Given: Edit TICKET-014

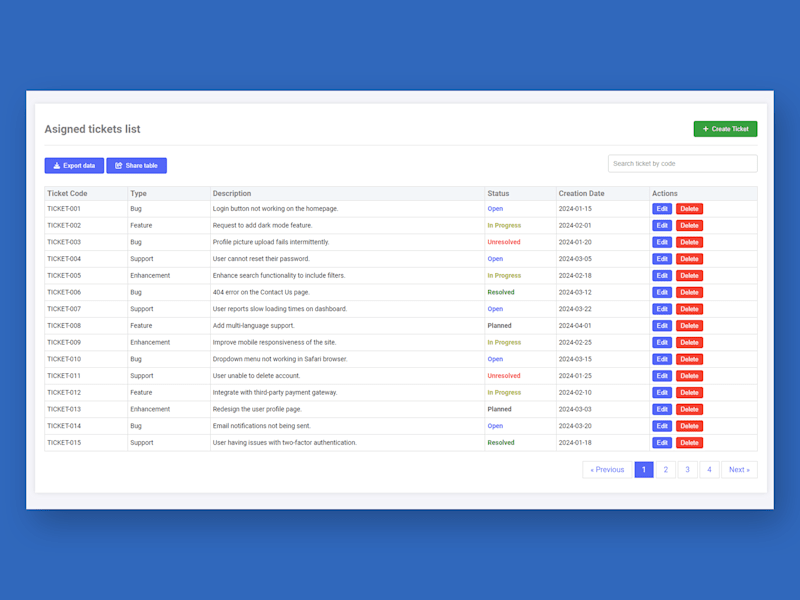Looking at the screenshot, I should (662, 426).
